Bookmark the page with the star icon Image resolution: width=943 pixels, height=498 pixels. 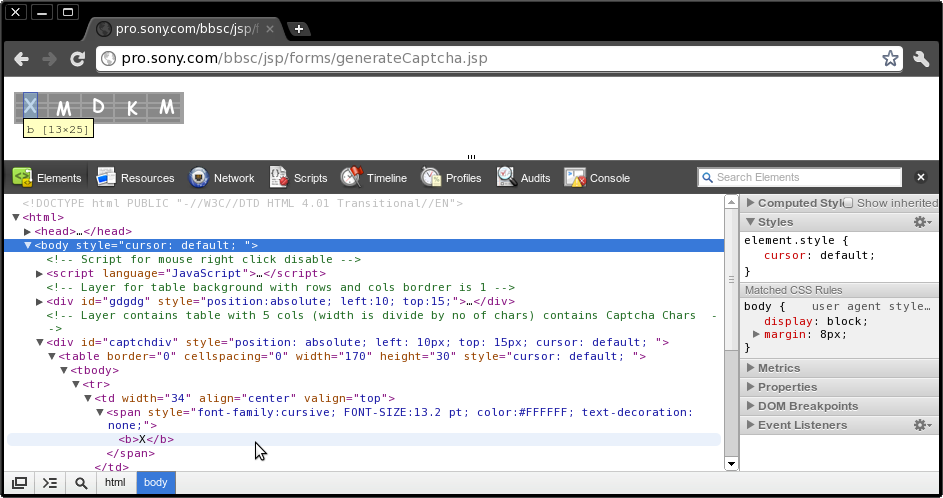coord(890,58)
